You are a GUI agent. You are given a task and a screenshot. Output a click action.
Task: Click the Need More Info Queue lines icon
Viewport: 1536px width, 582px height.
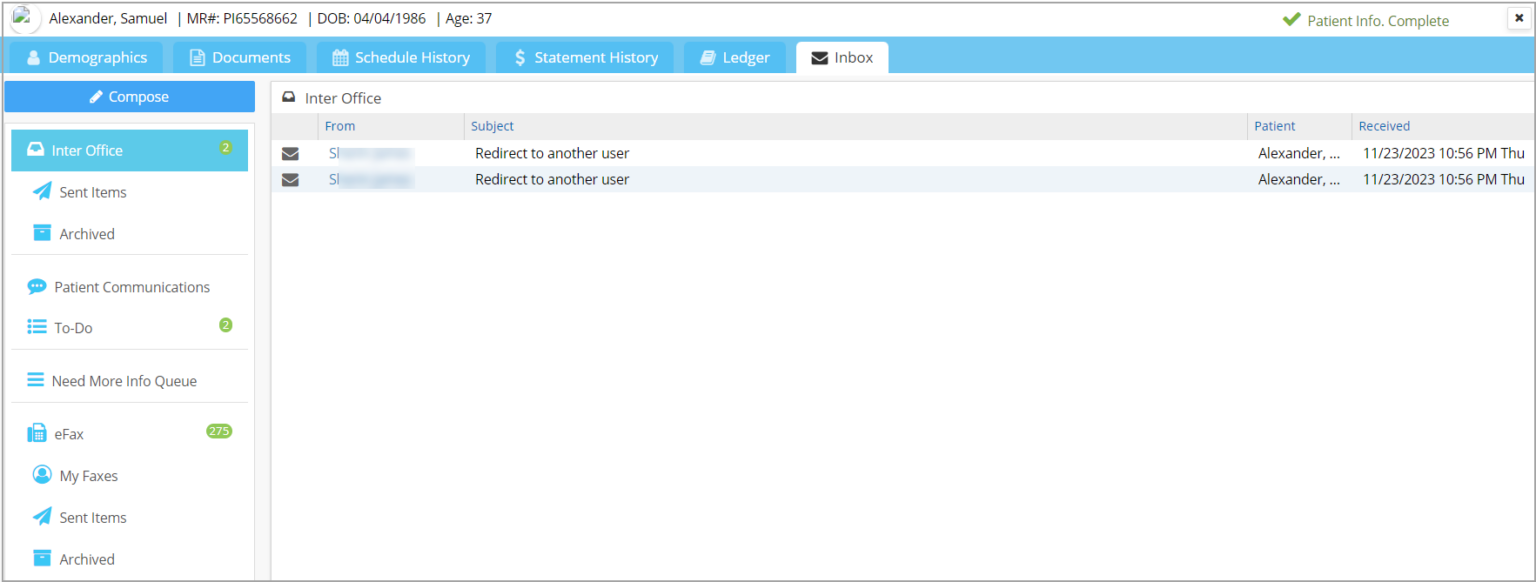(x=37, y=380)
